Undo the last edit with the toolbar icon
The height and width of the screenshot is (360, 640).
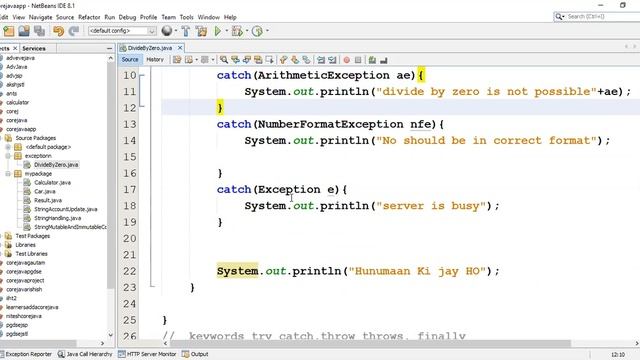coord(58,31)
